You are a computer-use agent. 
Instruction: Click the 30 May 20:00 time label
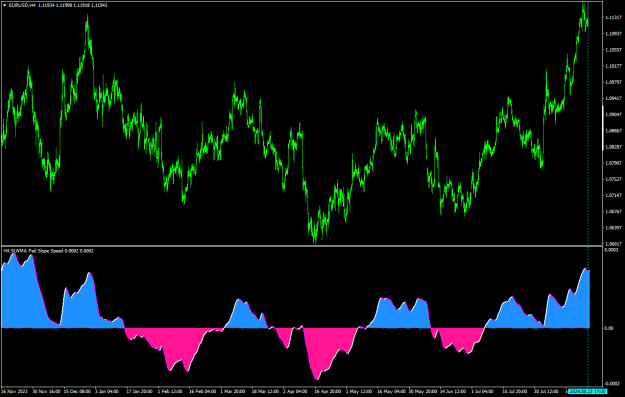[x=423, y=391]
